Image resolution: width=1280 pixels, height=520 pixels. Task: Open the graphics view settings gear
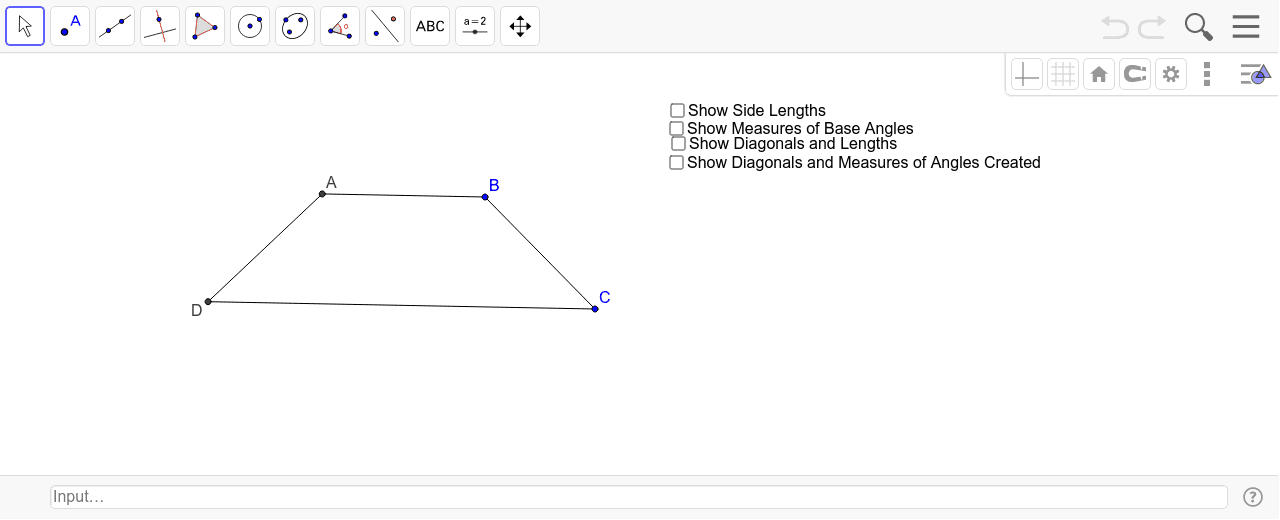1171,74
